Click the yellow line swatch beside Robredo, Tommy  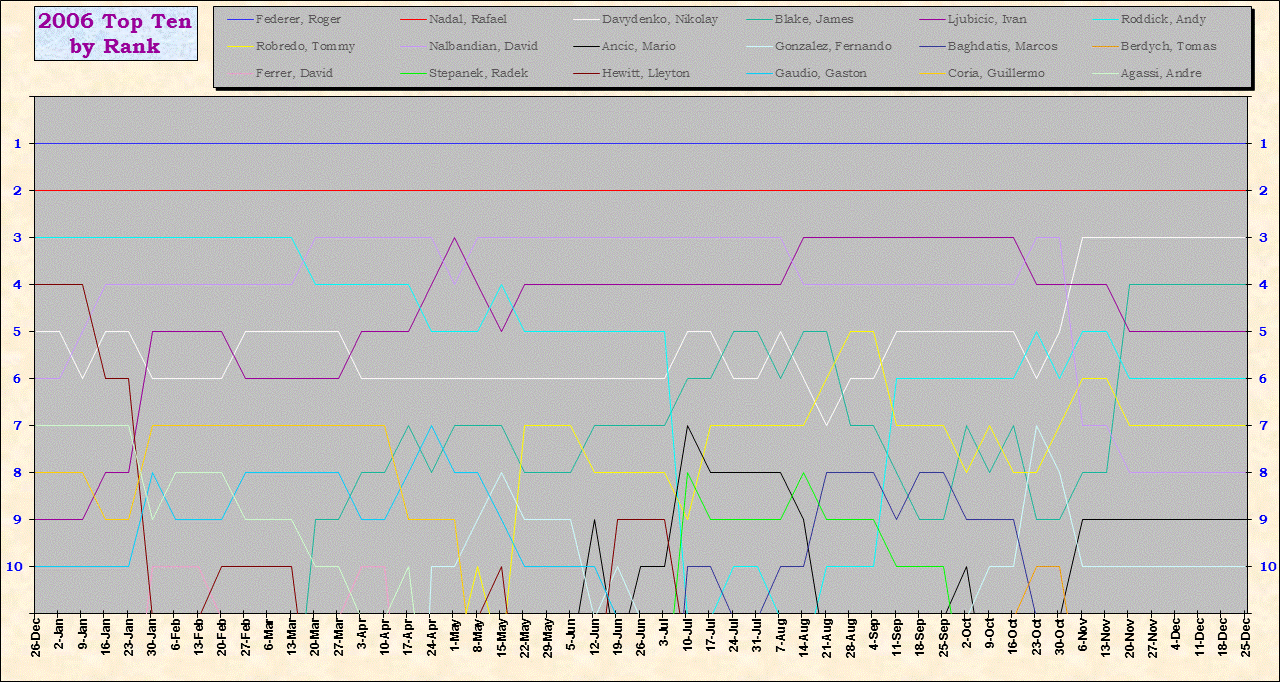tap(240, 46)
